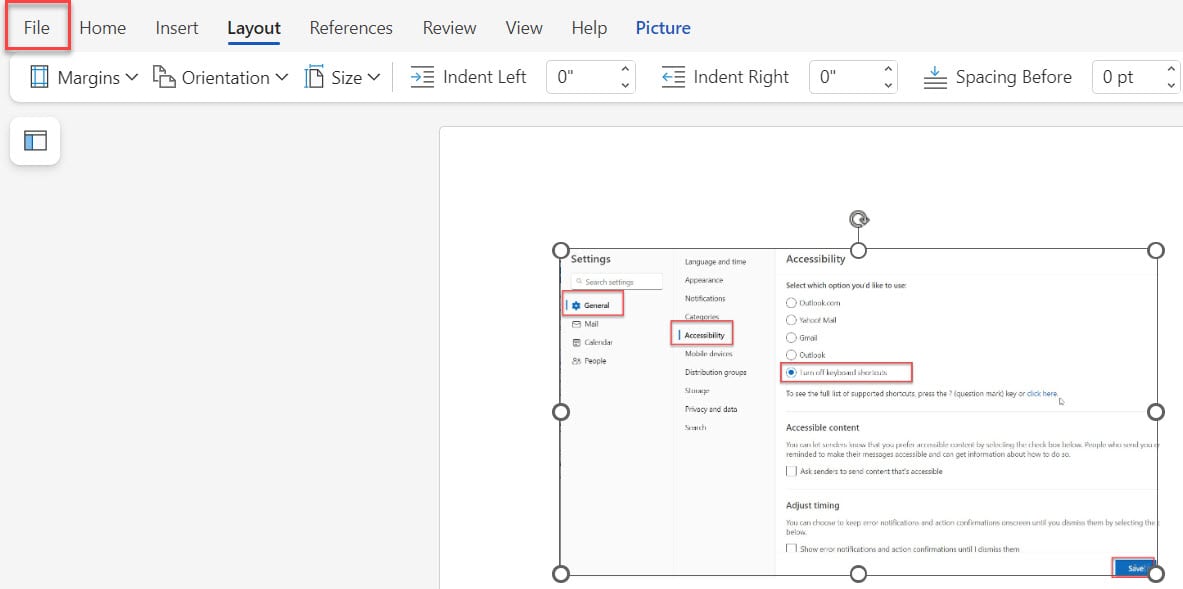The height and width of the screenshot is (589, 1183).
Task: Switch to the Picture tab
Action: (663, 27)
